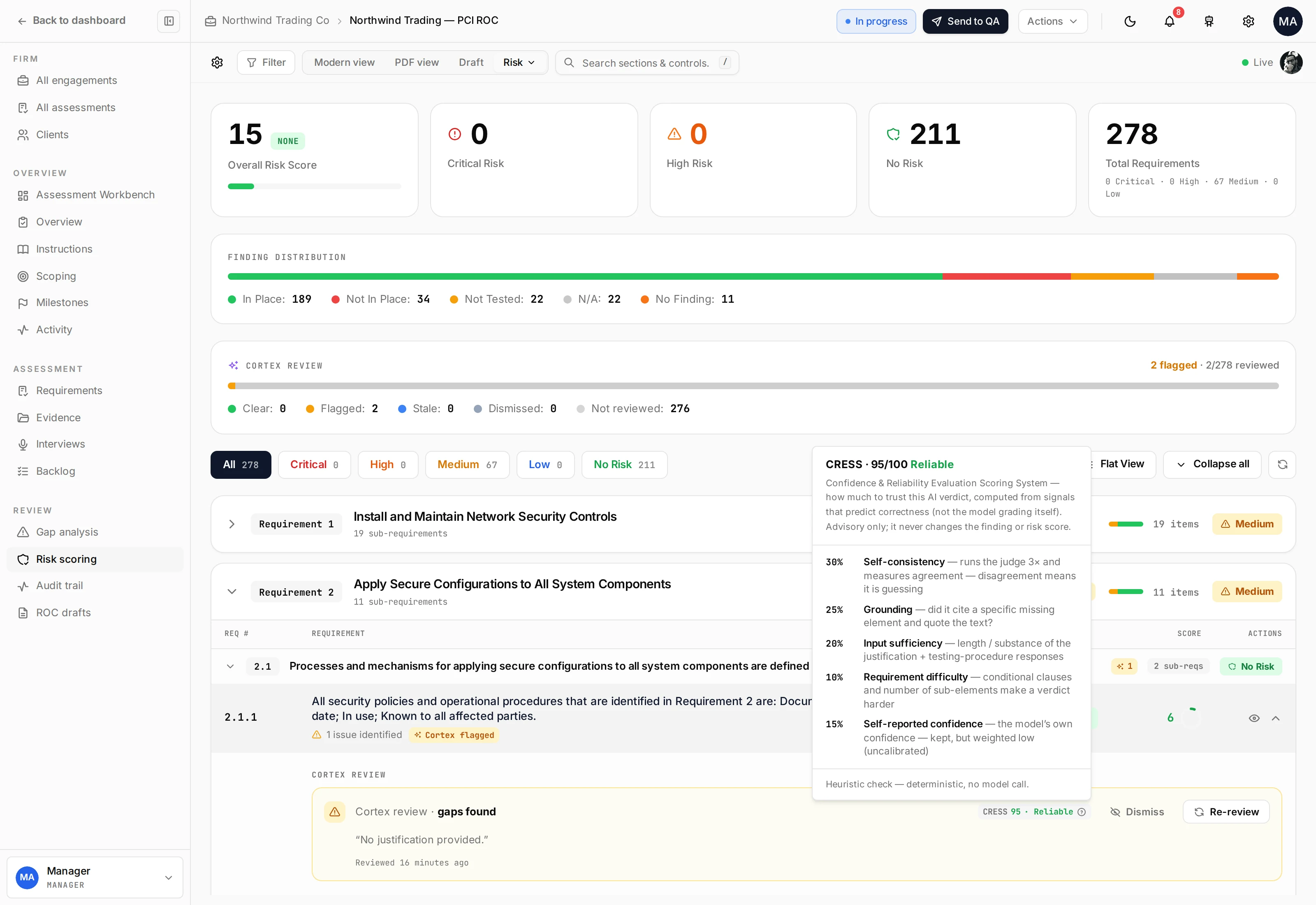Viewport: 1316px width, 905px height.
Task: Filter by Medium 67 tab
Action: [x=468, y=465]
